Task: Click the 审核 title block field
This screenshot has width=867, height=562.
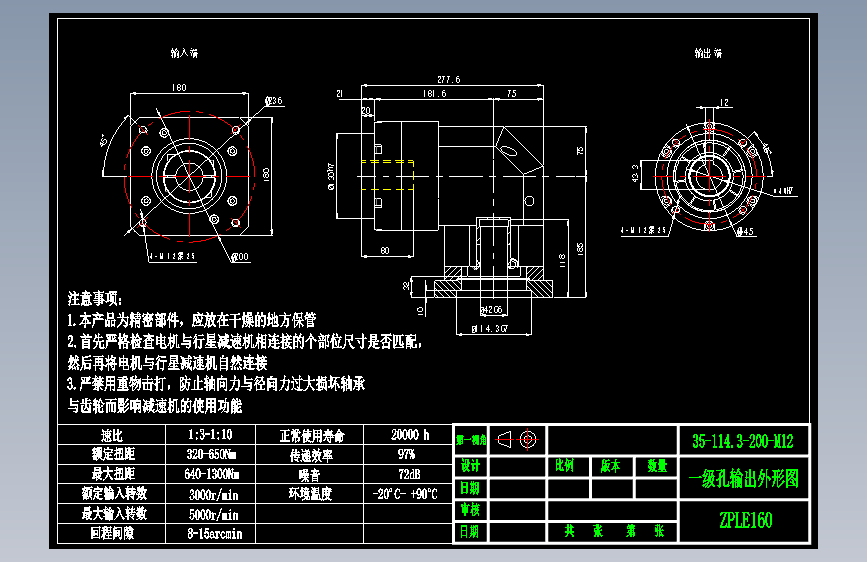Action: tap(470, 509)
